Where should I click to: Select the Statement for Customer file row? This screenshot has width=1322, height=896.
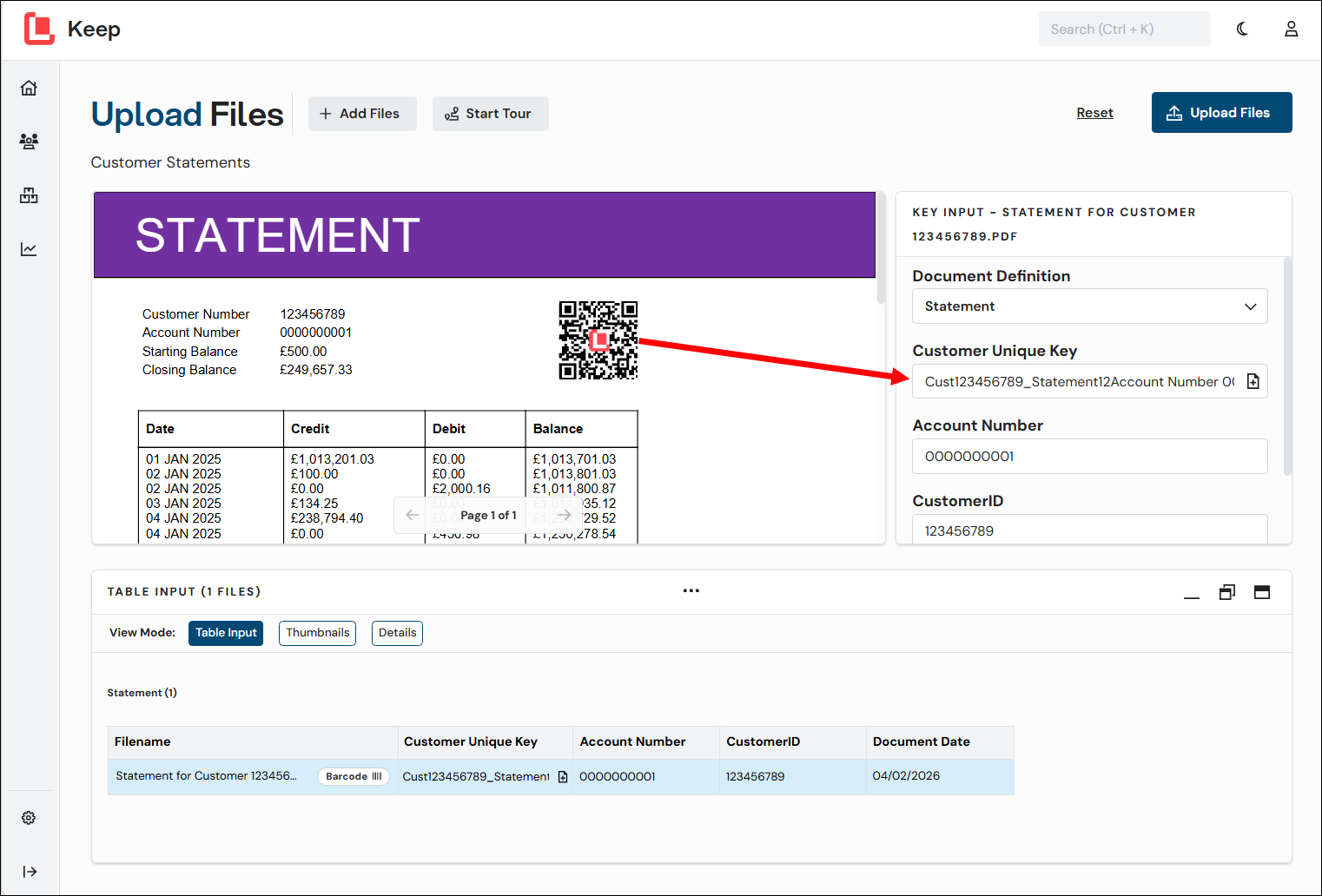[561, 777]
